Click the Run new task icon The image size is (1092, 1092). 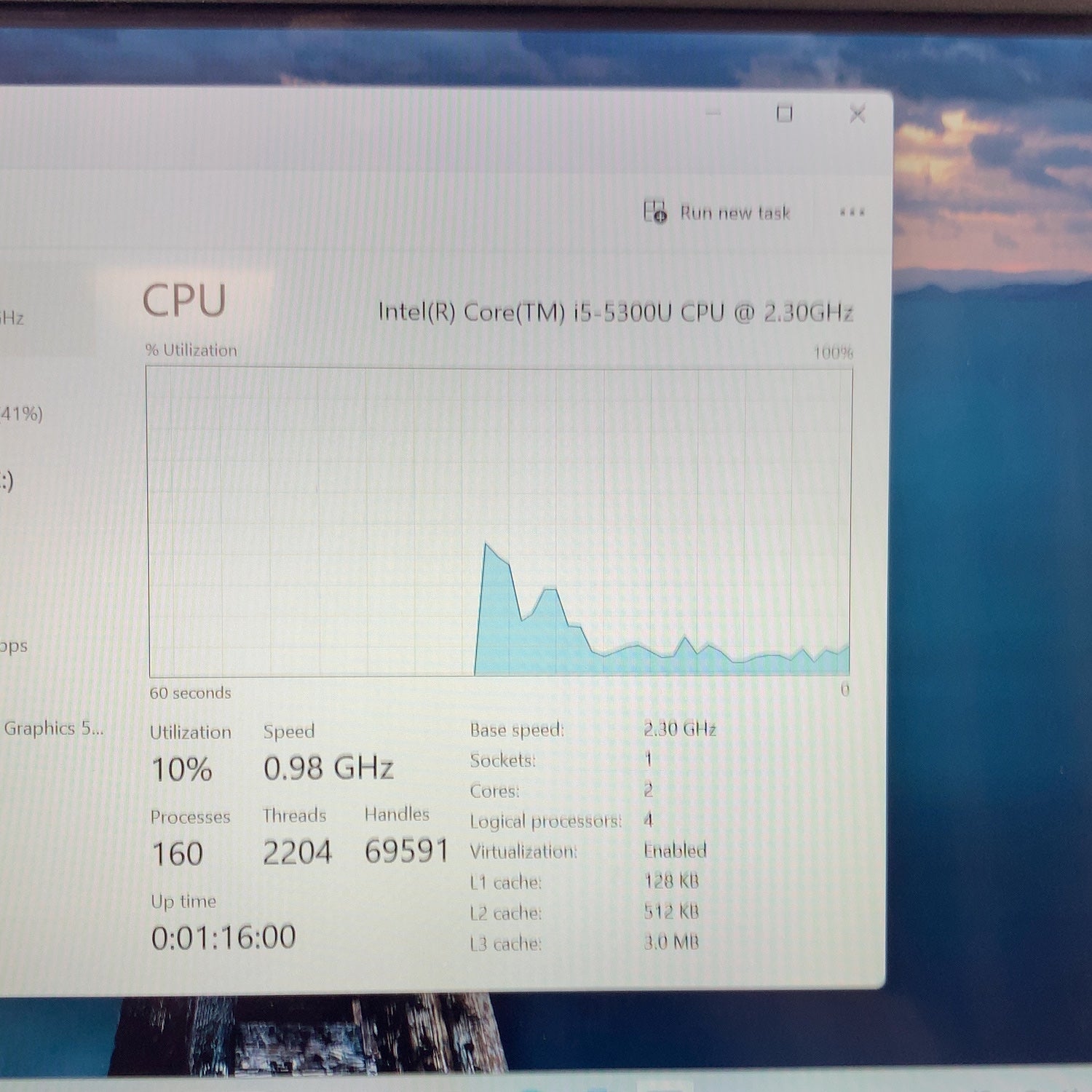tap(654, 212)
